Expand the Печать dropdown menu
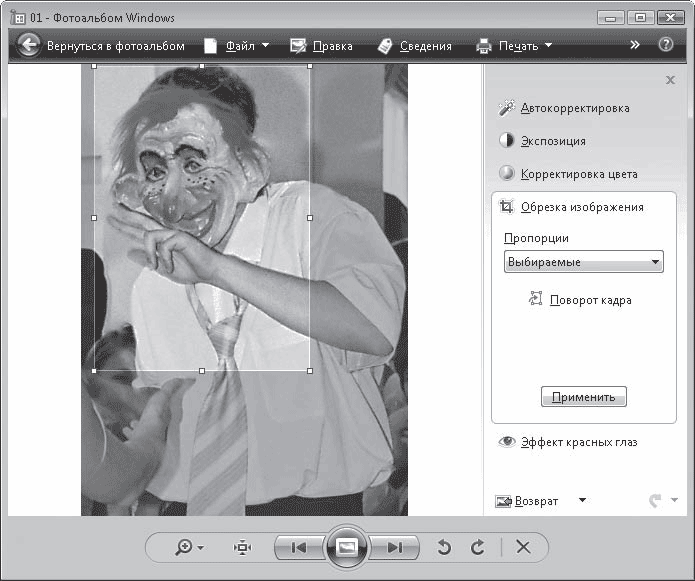Screen dimensions: 695x581 514,45
